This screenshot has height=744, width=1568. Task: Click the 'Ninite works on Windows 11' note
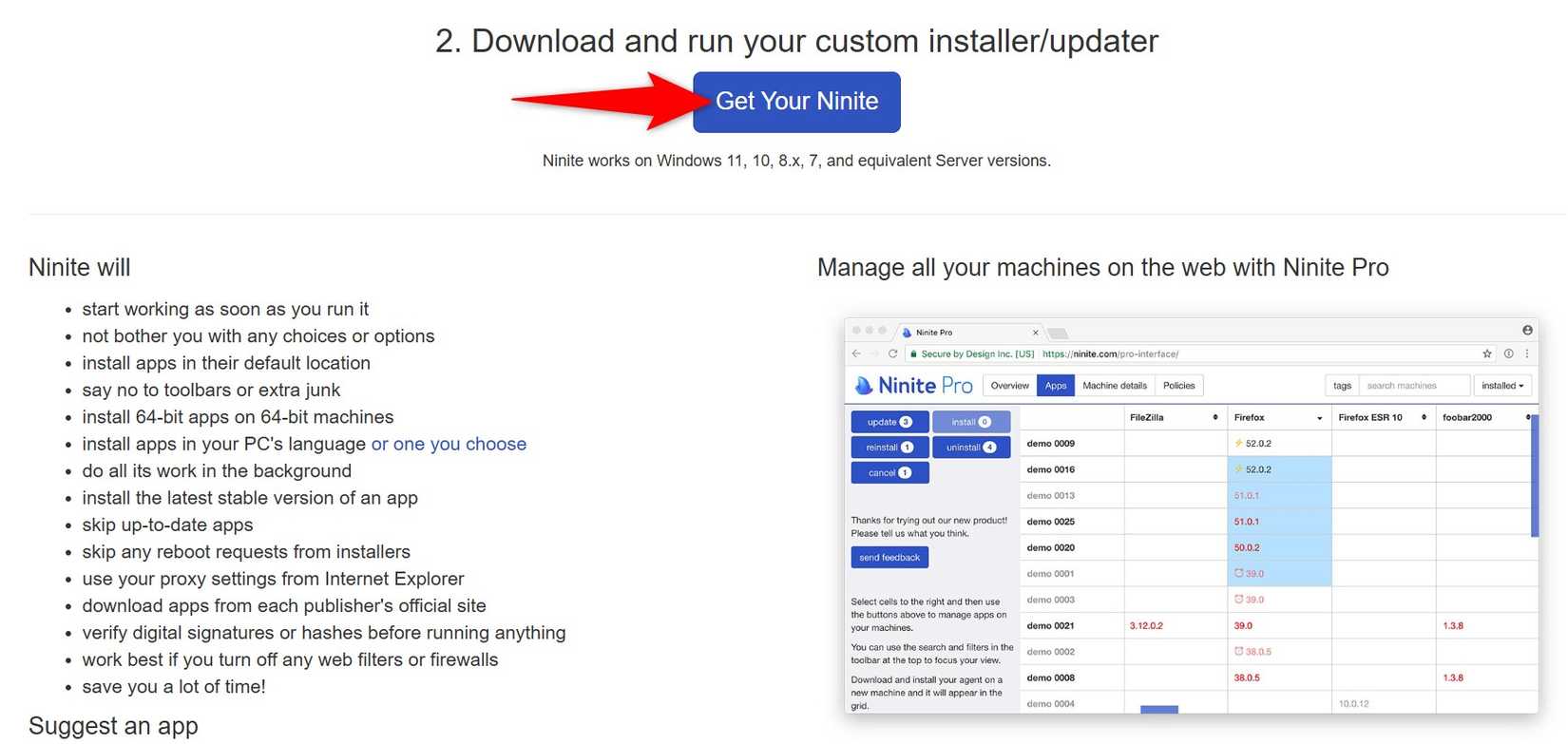[x=796, y=161]
